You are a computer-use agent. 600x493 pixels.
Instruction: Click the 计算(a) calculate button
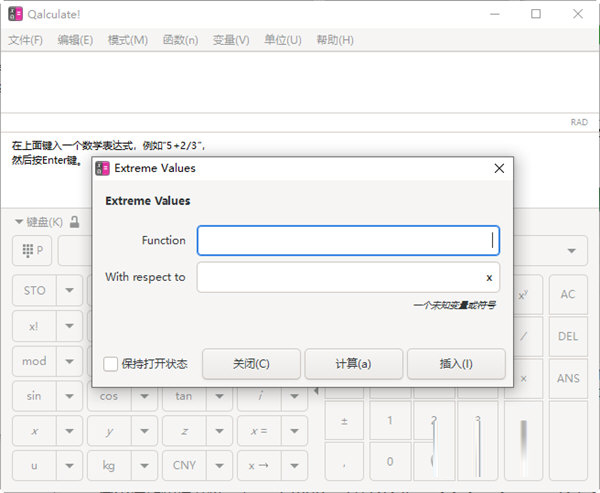[x=353, y=364]
